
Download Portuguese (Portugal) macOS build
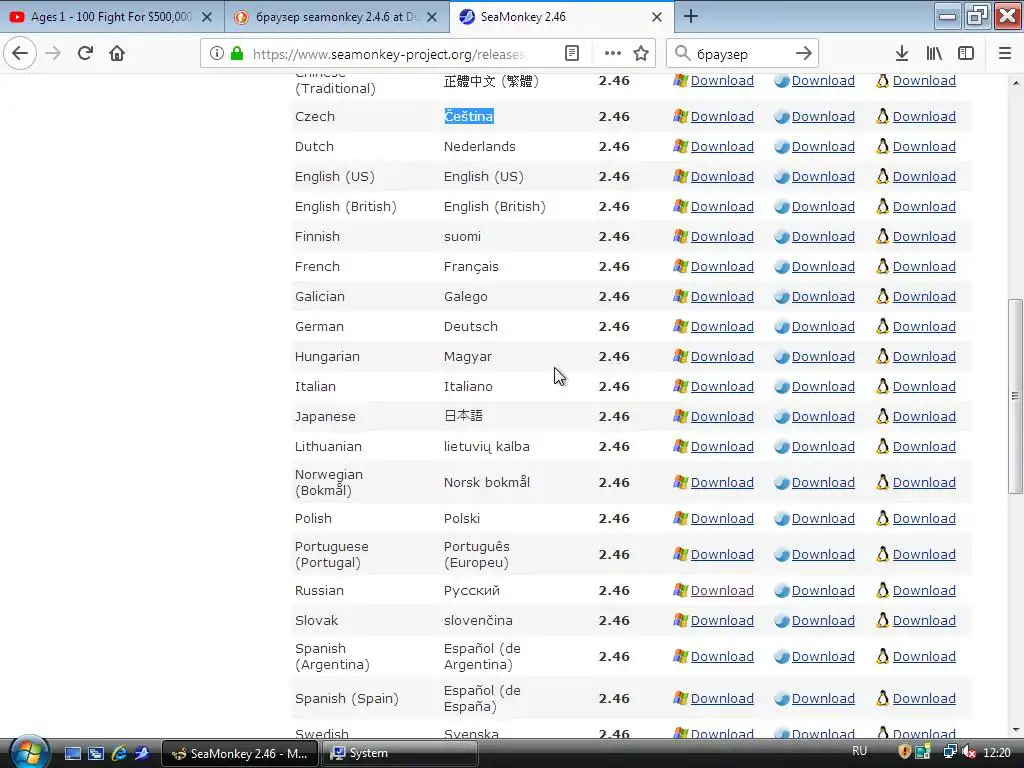823,554
